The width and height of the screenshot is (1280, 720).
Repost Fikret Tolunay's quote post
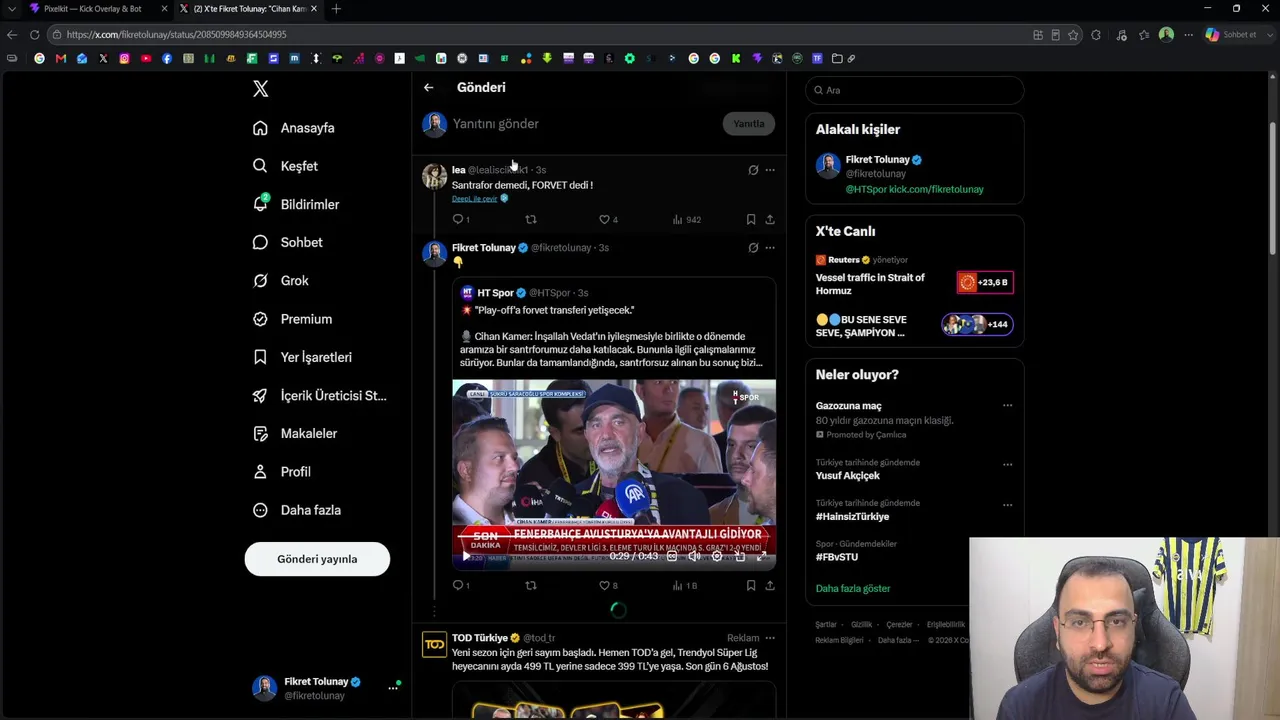pyautogui.click(x=531, y=585)
